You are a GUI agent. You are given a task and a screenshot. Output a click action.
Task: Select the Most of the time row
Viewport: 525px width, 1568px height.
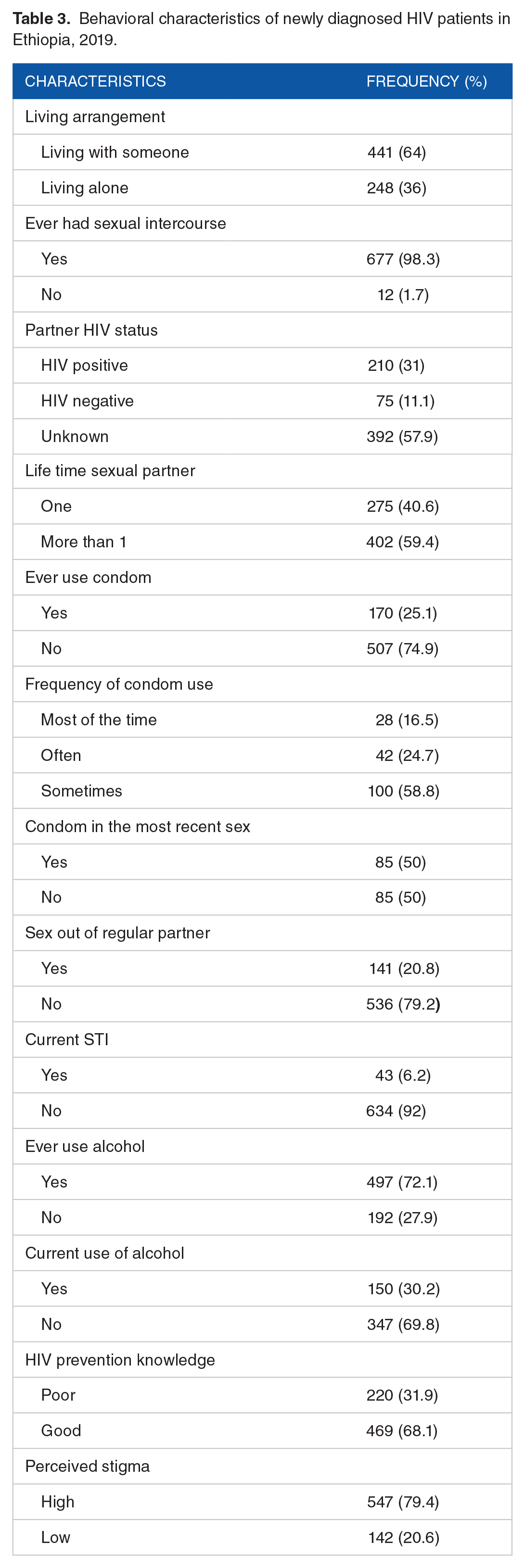(263, 720)
